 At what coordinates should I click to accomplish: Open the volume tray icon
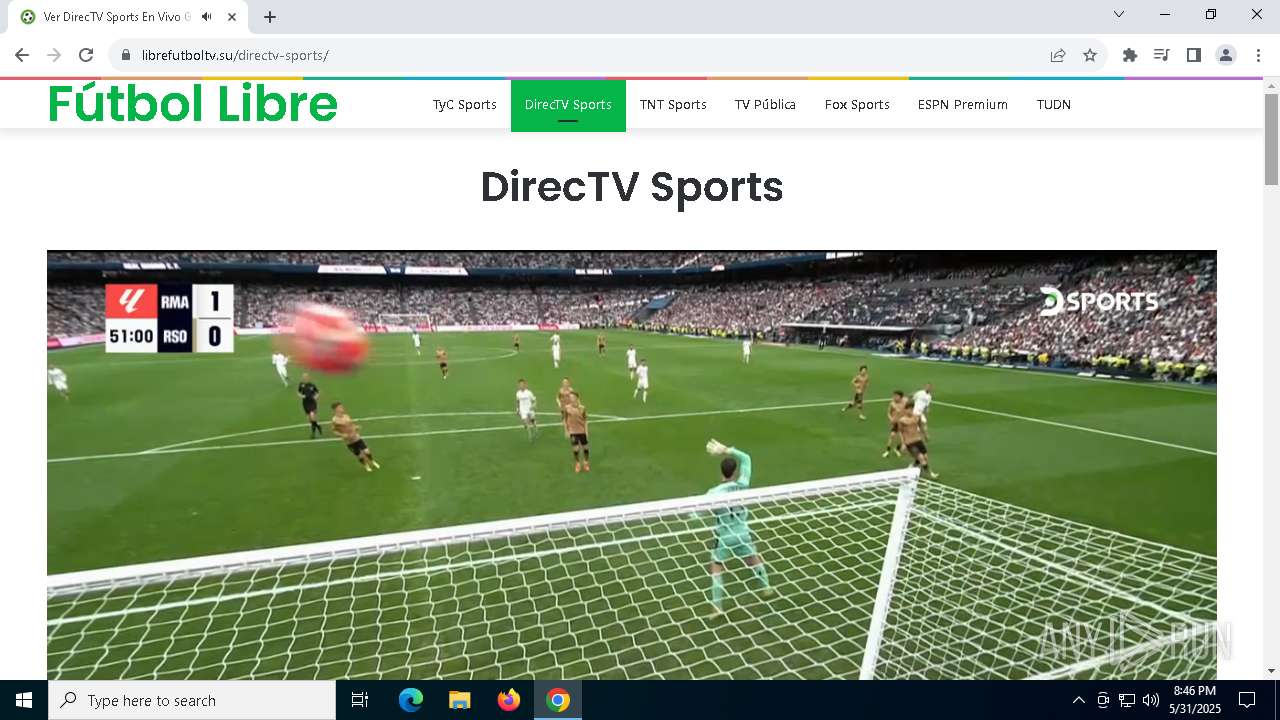[1151, 700]
